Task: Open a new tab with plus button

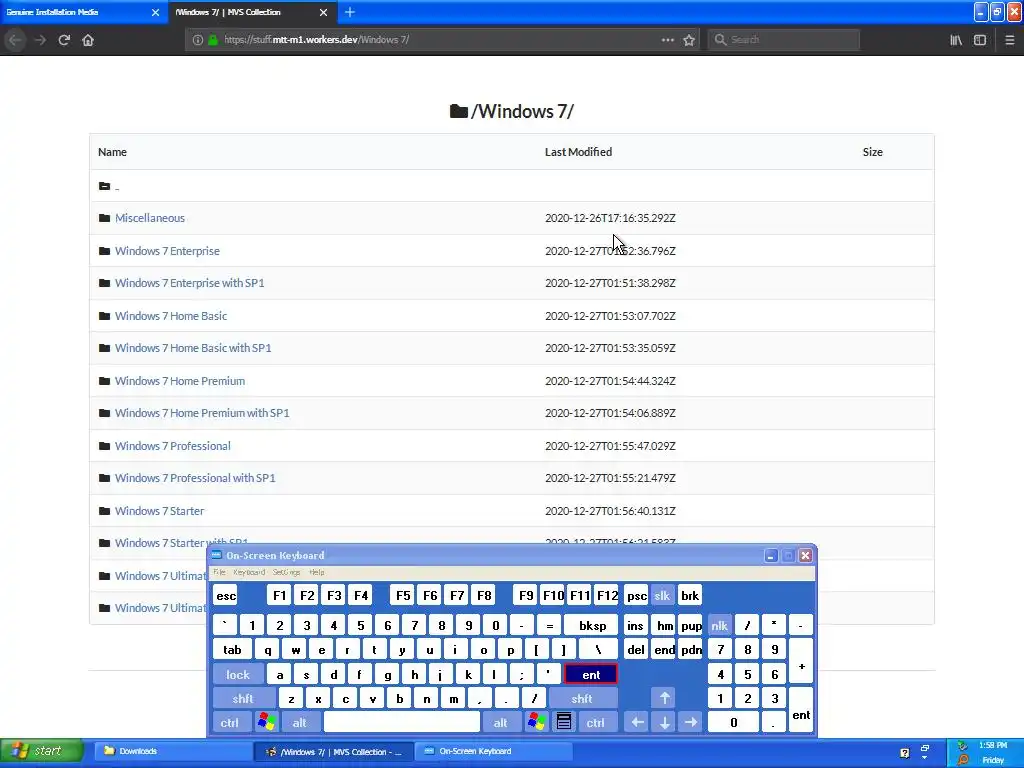Action: (x=350, y=12)
